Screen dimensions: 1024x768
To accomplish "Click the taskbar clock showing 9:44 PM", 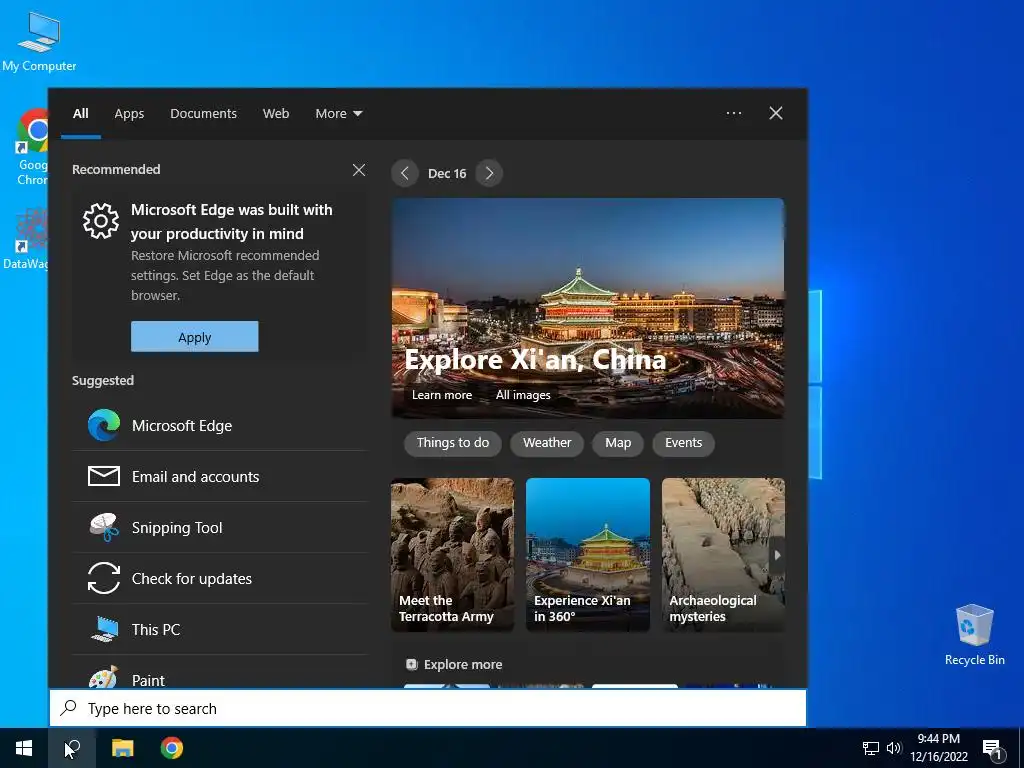I will [x=938, y=748].
